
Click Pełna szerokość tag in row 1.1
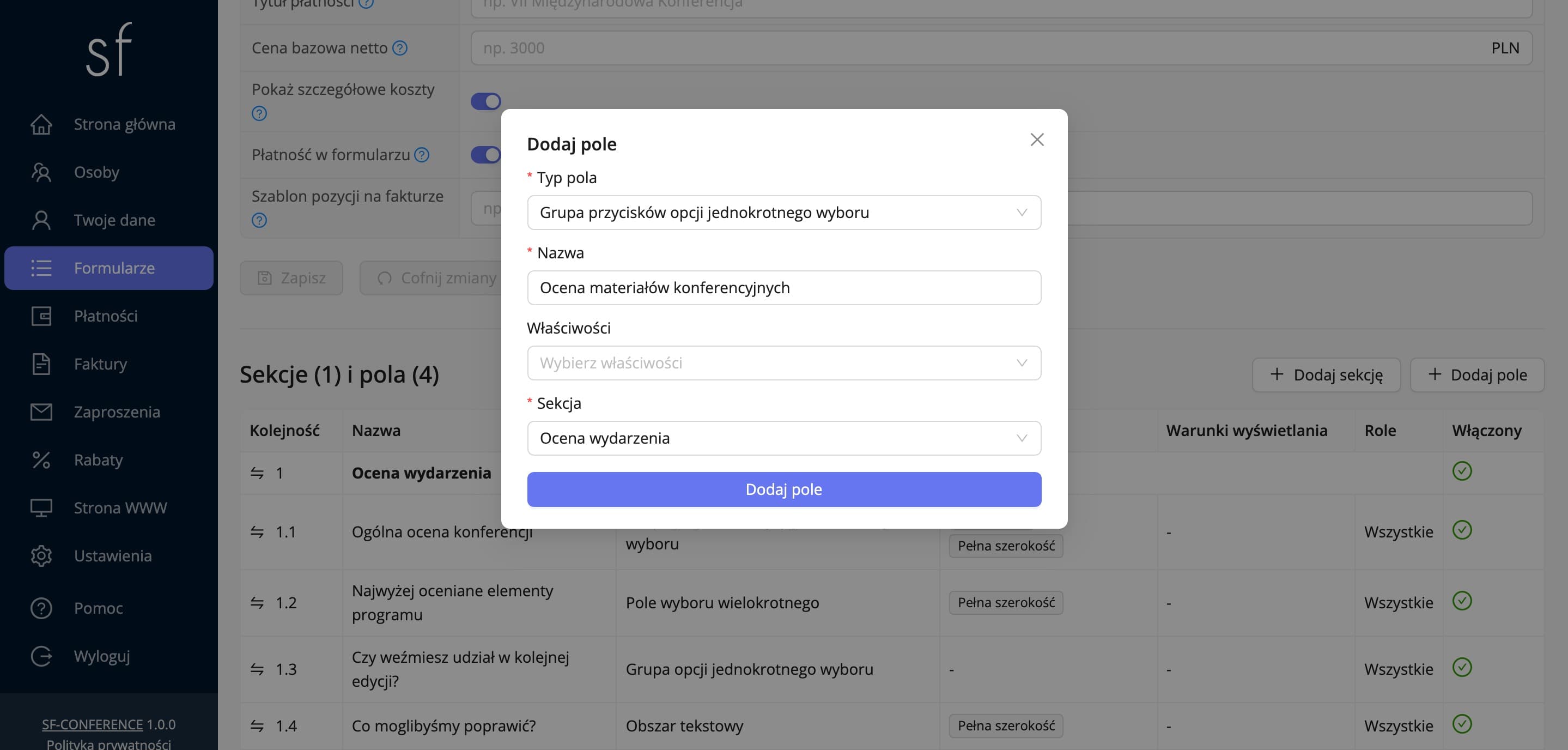click(x=1006, y=546)
